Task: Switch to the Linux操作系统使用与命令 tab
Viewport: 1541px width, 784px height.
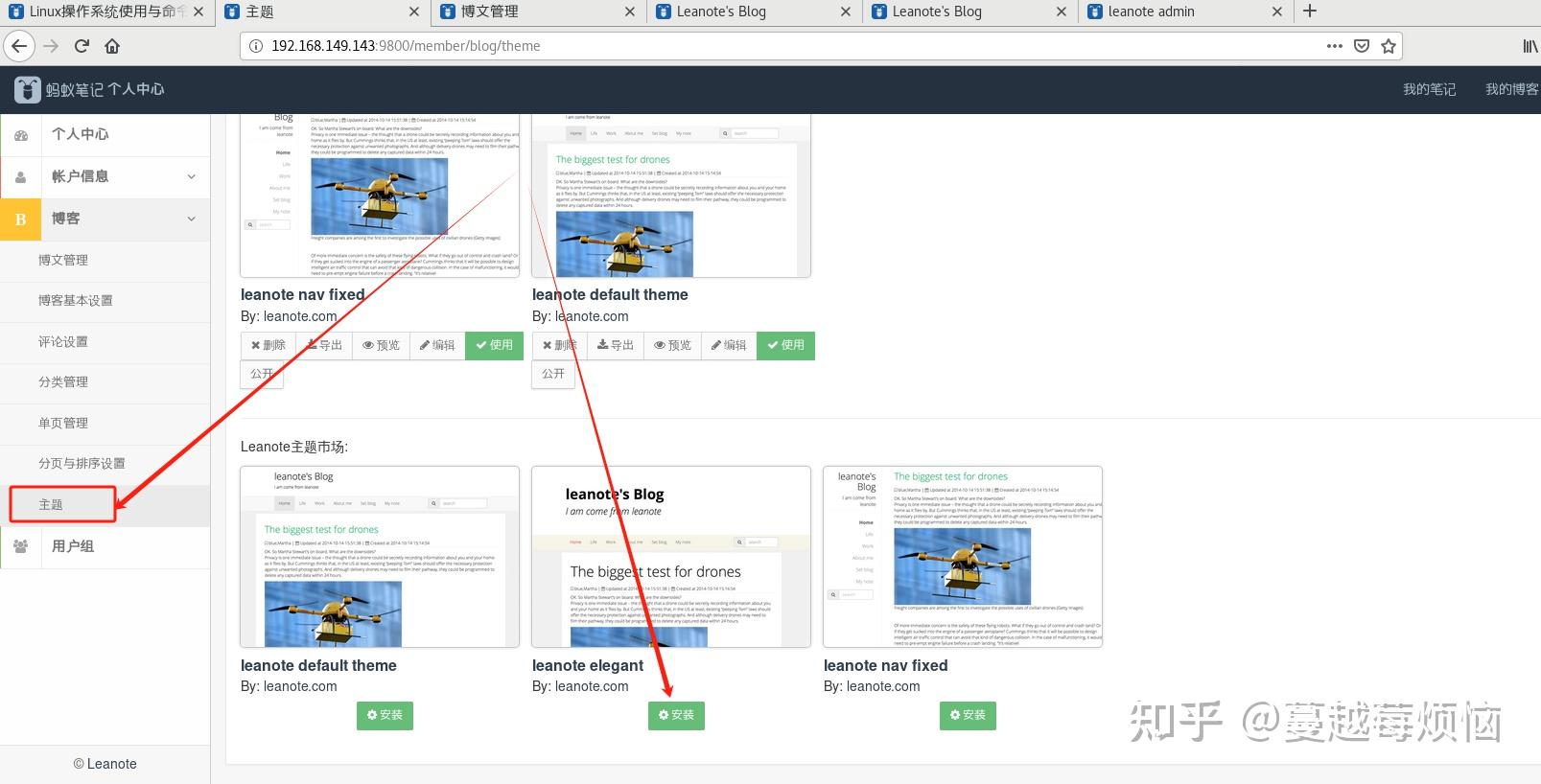Action: (106, 12)
